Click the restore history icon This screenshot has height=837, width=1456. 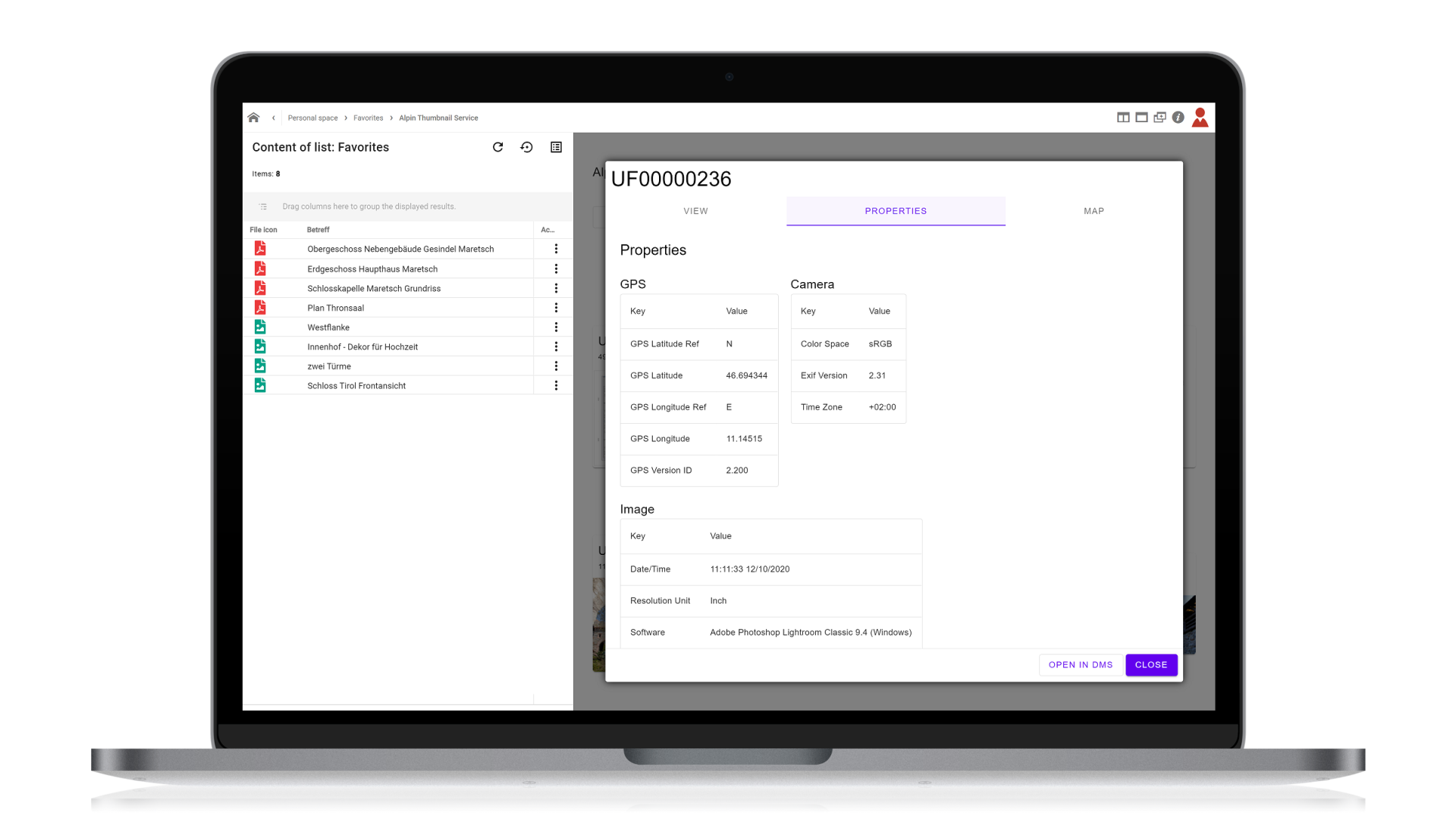[x=526, y=147]
